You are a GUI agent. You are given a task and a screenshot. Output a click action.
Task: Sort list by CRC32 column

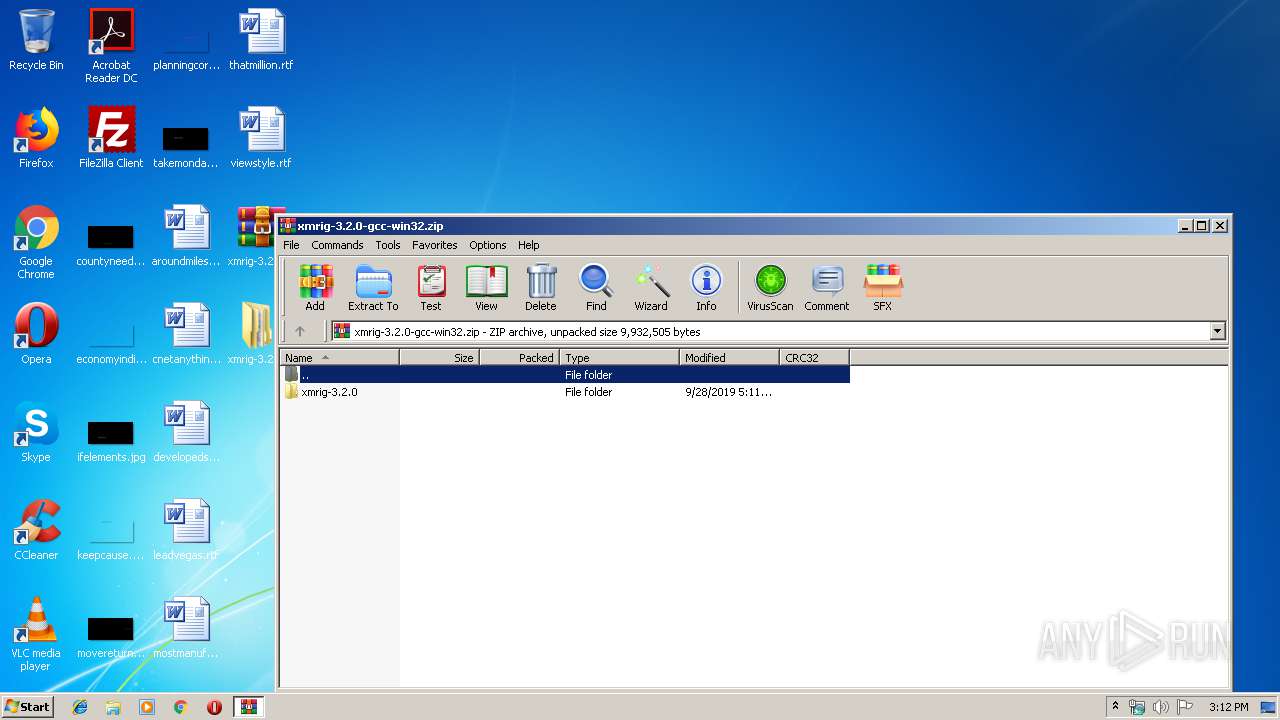815,357
